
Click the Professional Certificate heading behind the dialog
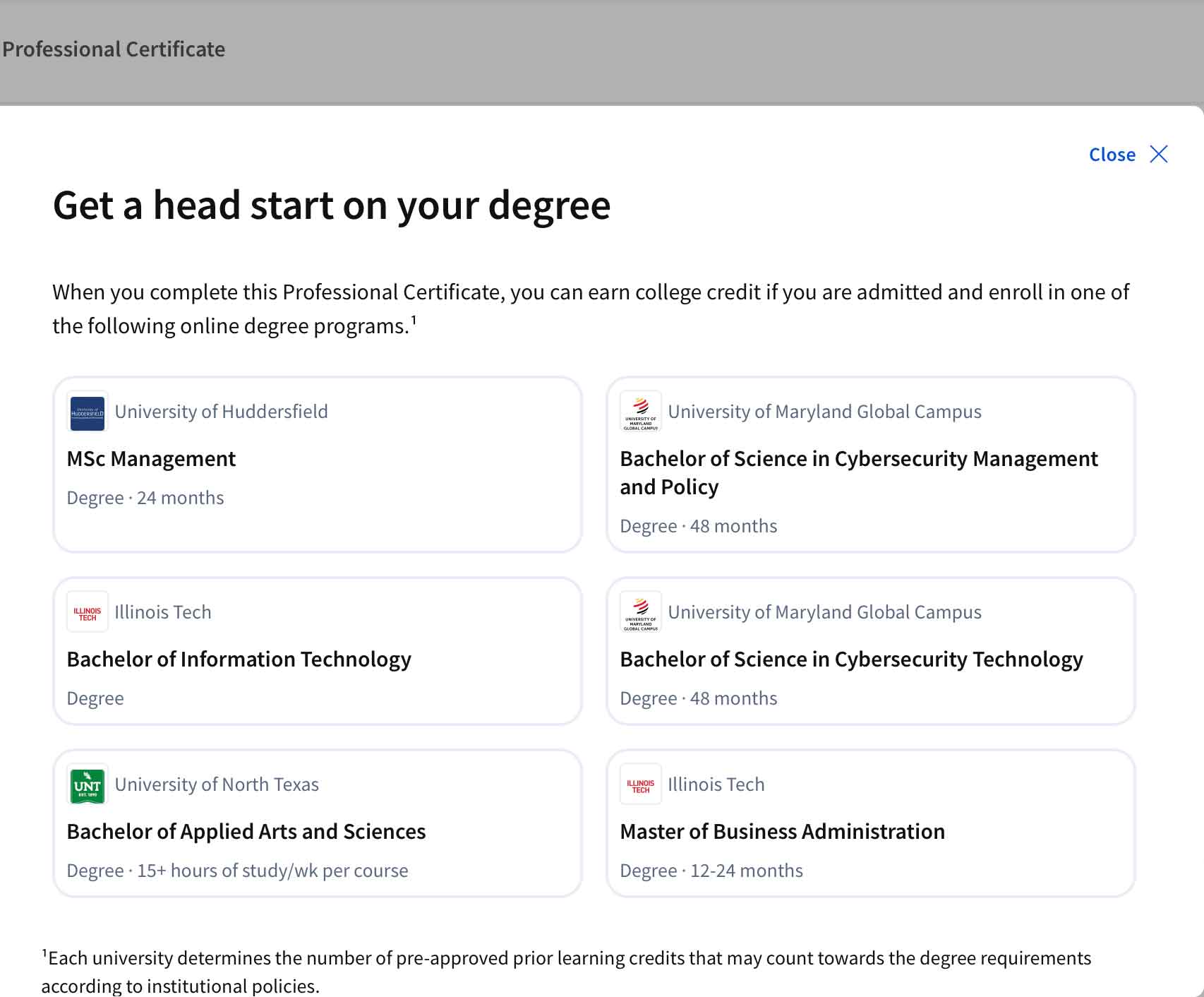[x=114, y=49]
